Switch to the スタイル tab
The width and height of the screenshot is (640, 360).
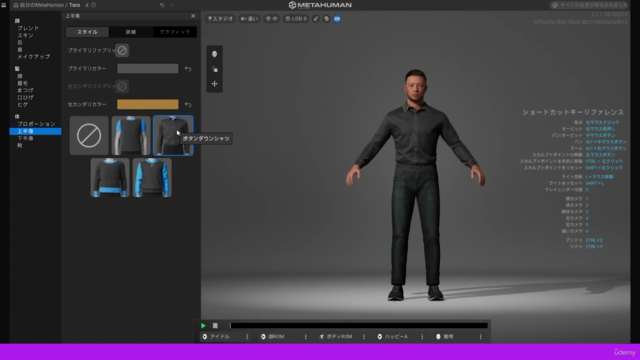click(87, 32)
